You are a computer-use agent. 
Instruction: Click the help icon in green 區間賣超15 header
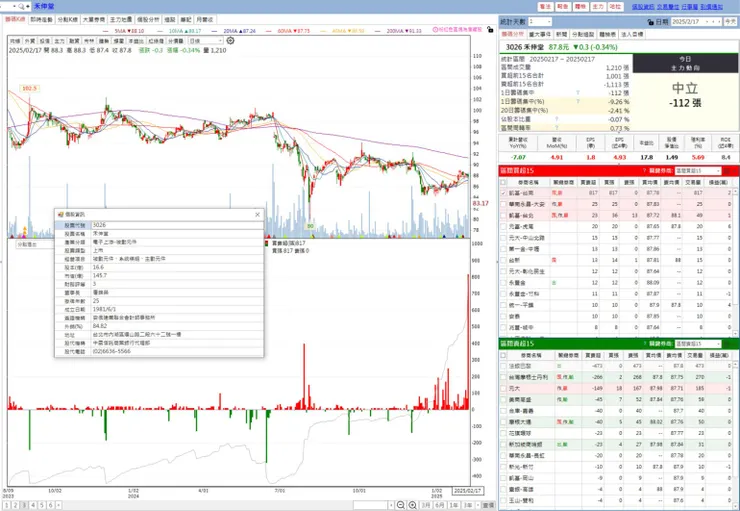(644, 343)
